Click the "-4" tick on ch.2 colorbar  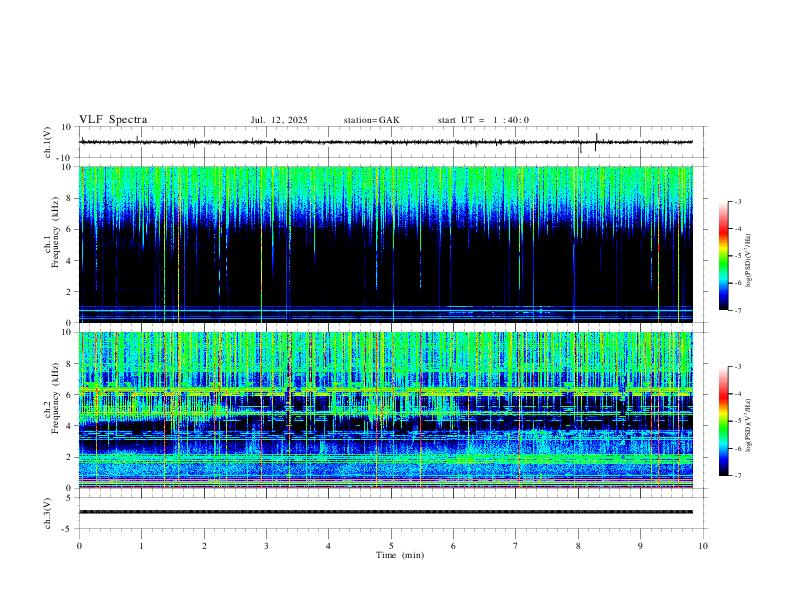point(737,394)
